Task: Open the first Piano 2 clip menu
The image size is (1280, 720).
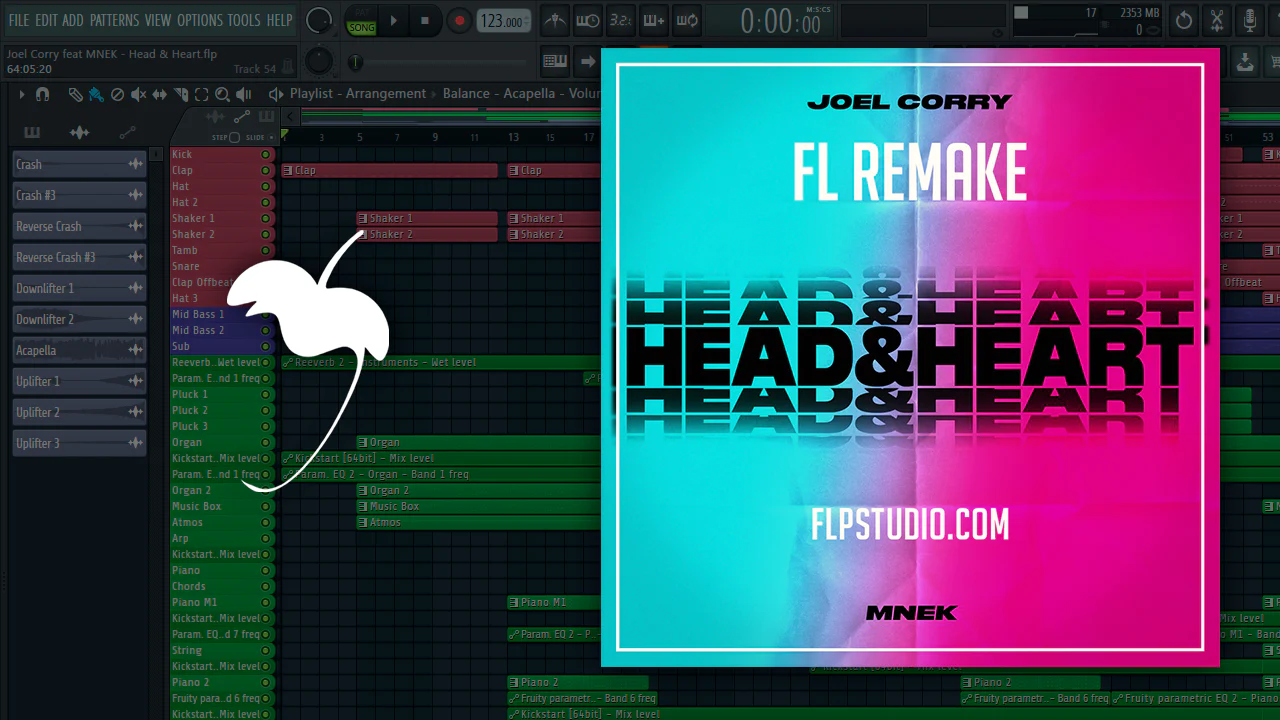Action: point(514,682)
